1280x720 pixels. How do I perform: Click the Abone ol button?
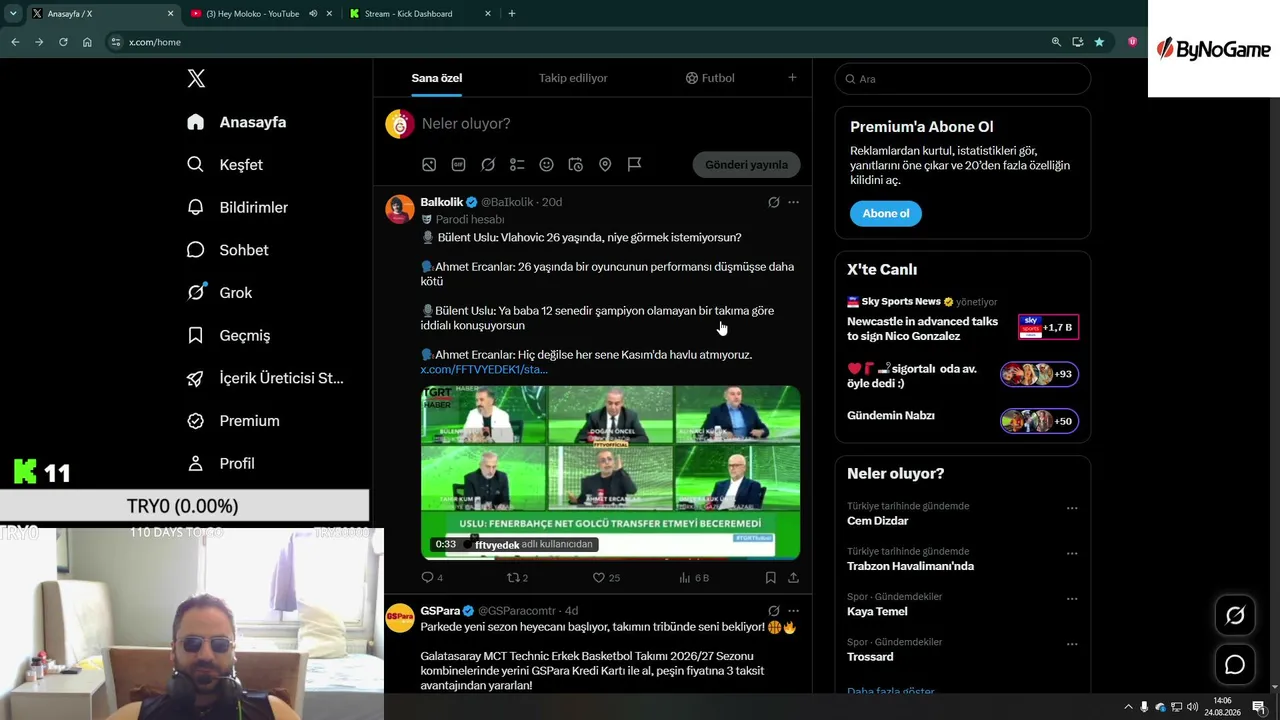[886, 214]
